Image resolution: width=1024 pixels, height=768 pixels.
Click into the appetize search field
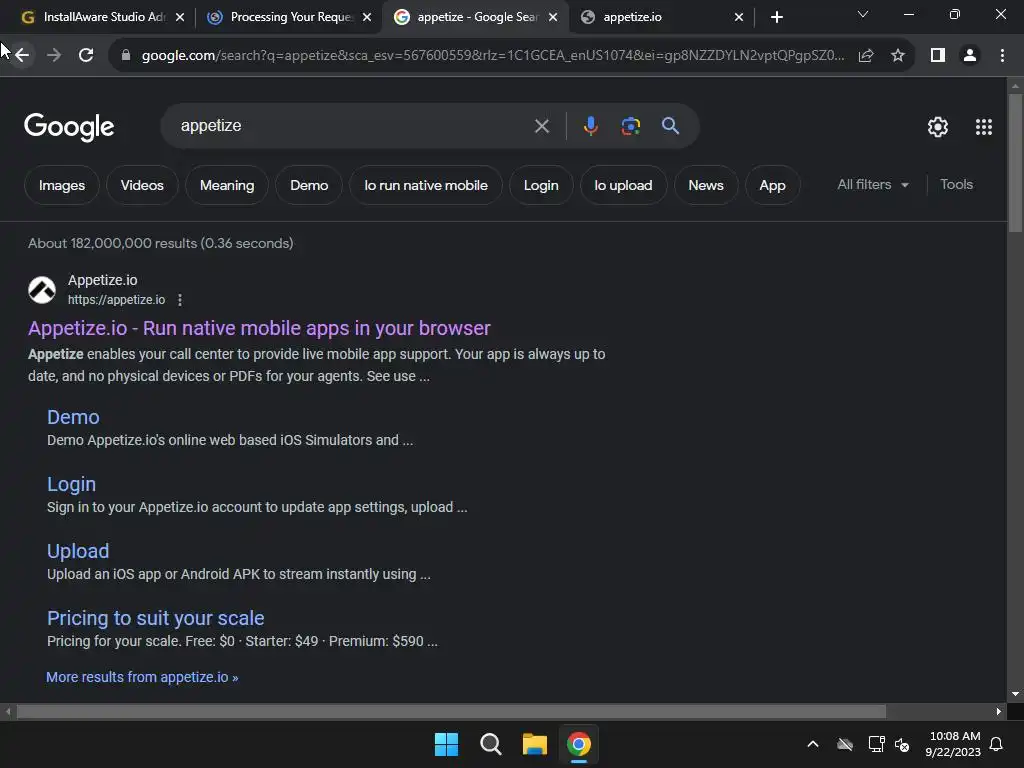click(x=353, y=126)
